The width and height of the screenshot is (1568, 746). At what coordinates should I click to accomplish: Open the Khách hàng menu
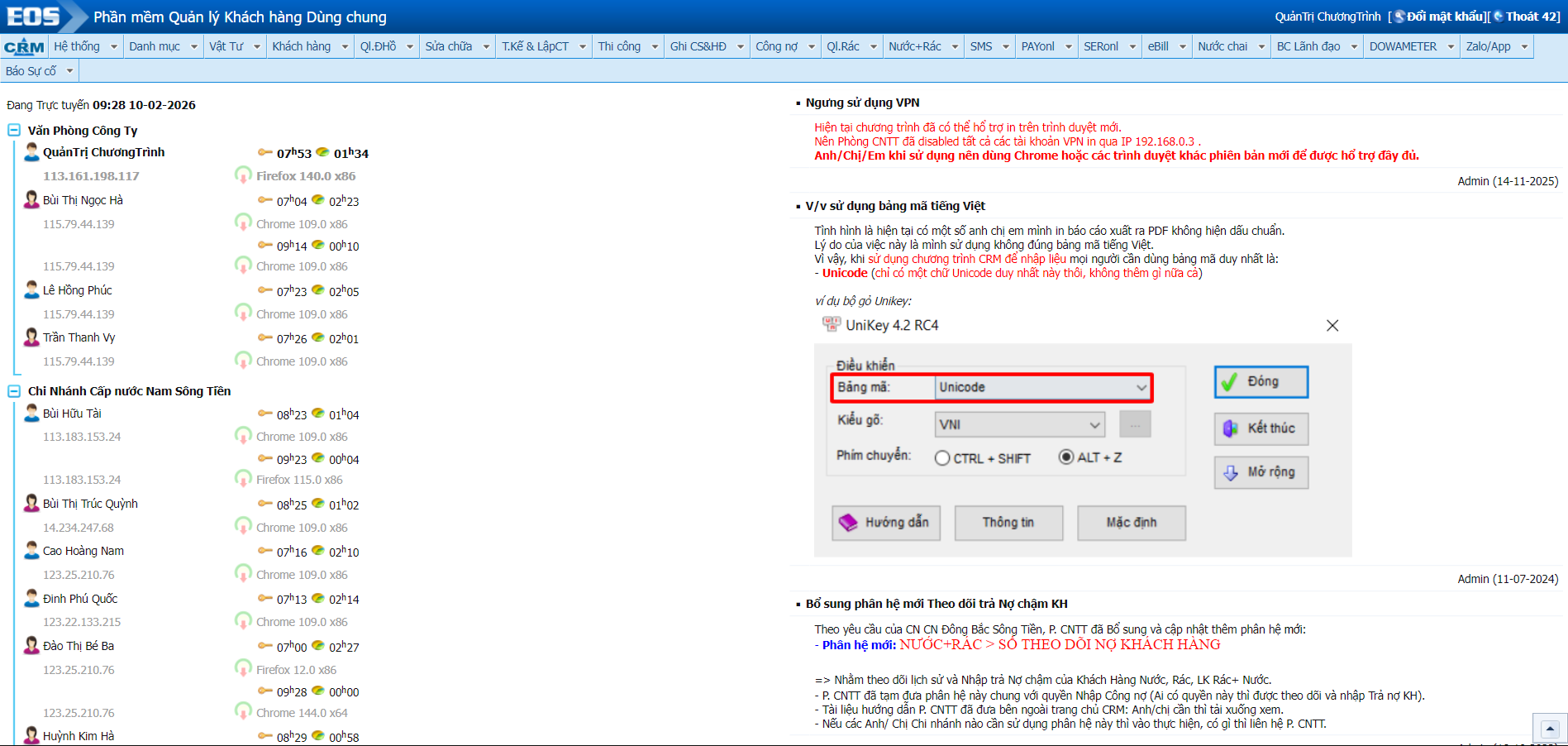point(309,46)
